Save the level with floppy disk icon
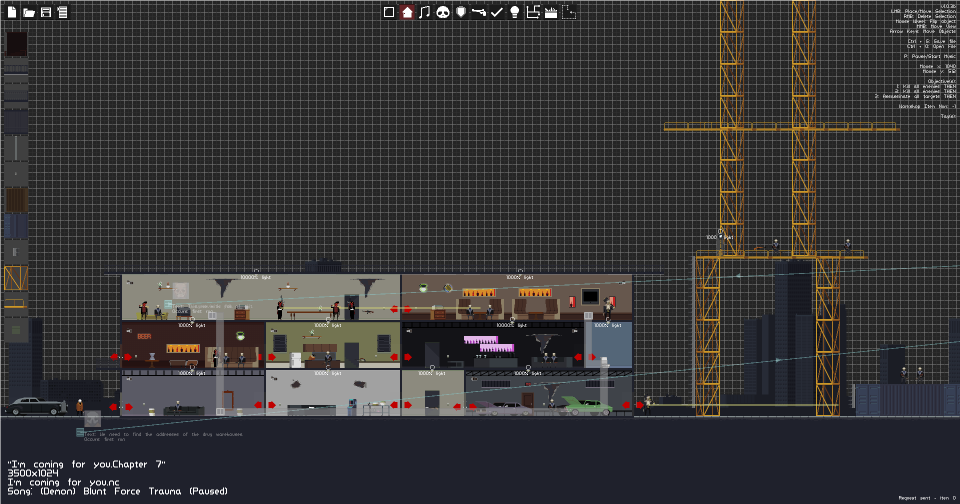This screenshot has width=960, height=504. click(x=46, y=12)
